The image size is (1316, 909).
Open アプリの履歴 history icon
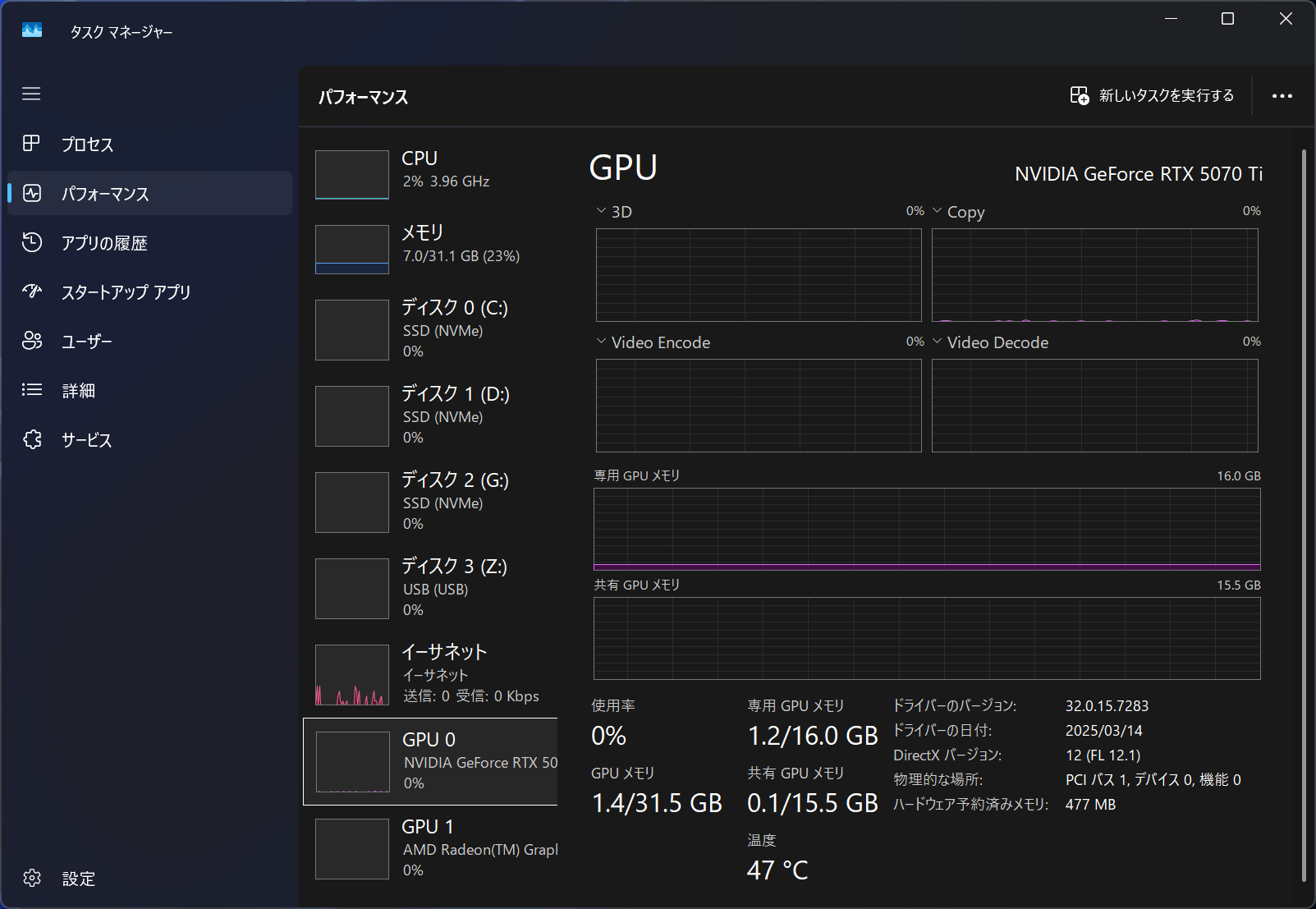click(31, 242)
